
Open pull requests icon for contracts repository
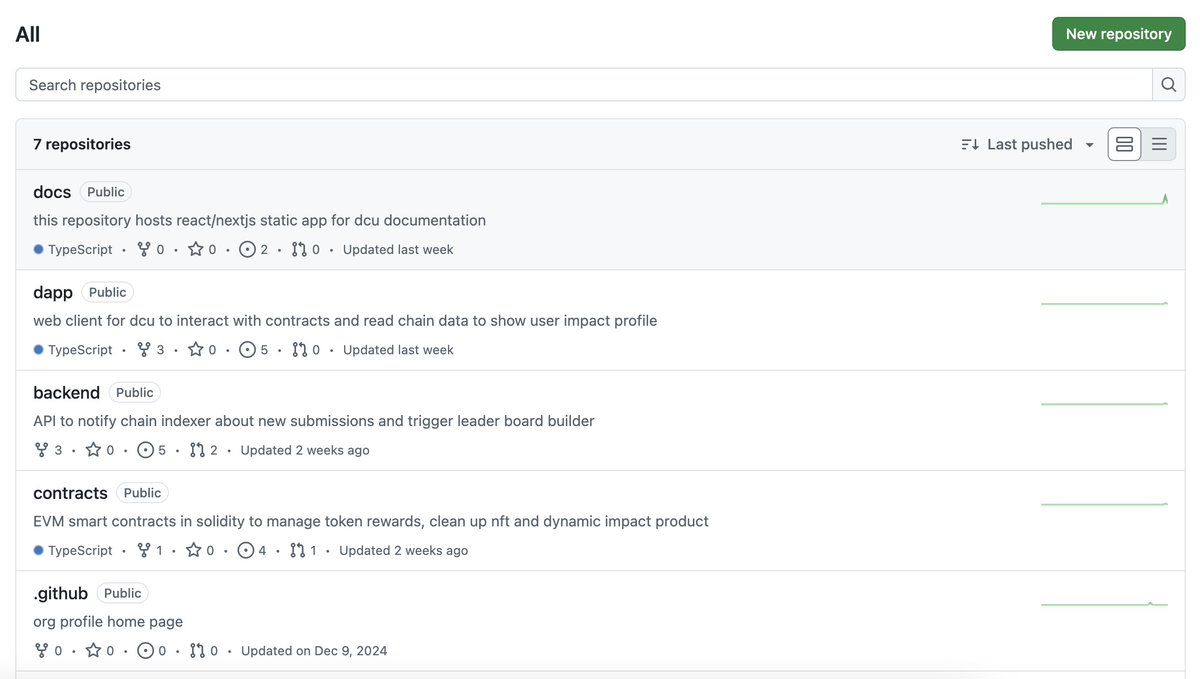coord(297,550)
